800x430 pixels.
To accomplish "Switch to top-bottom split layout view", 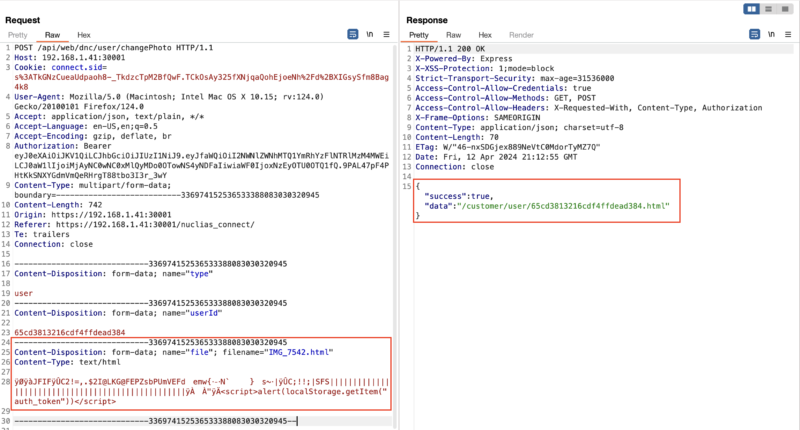I will pyautogui.click(x=768, y=8).
